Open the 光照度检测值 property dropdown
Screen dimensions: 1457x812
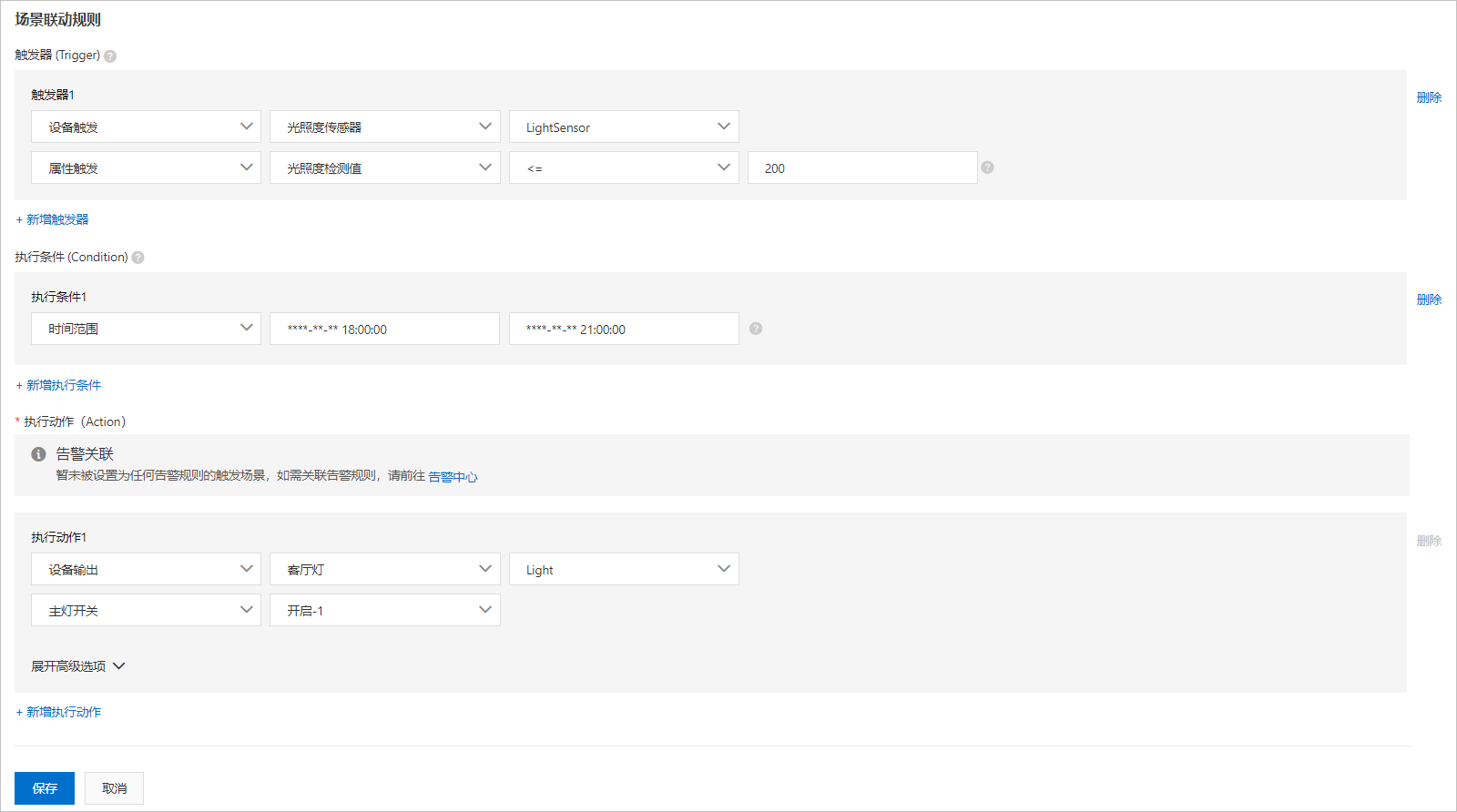coord(384,167)
